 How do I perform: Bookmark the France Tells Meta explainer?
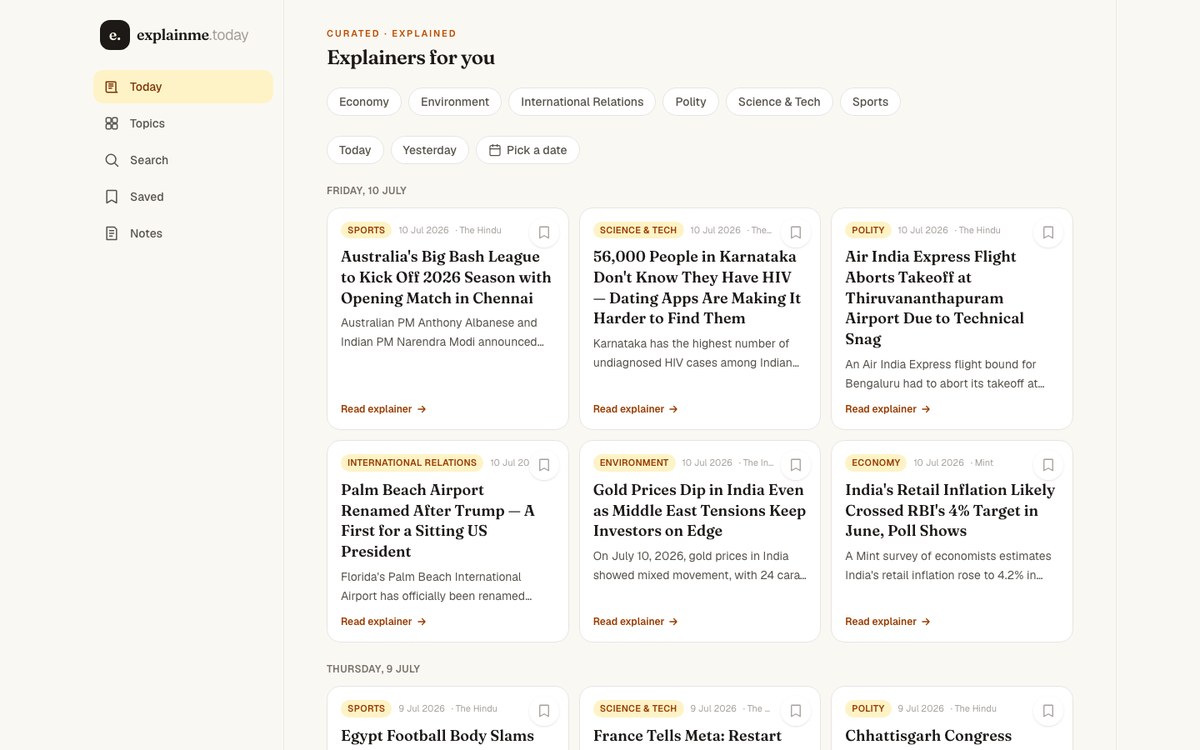[796, 711]
